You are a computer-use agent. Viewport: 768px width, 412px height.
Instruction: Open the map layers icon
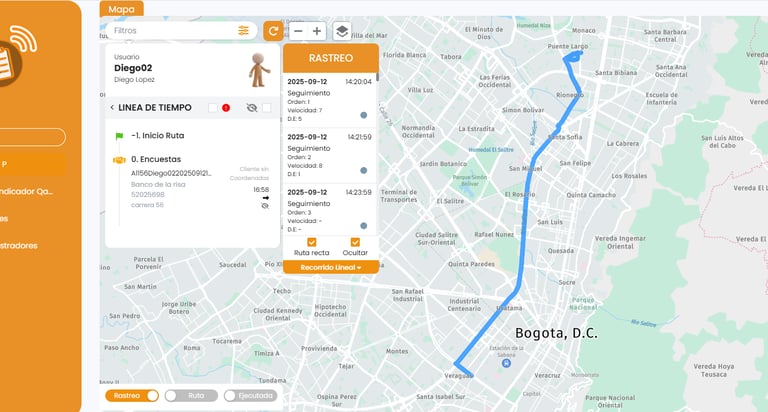pyautogui.click(x=342, y=31)
